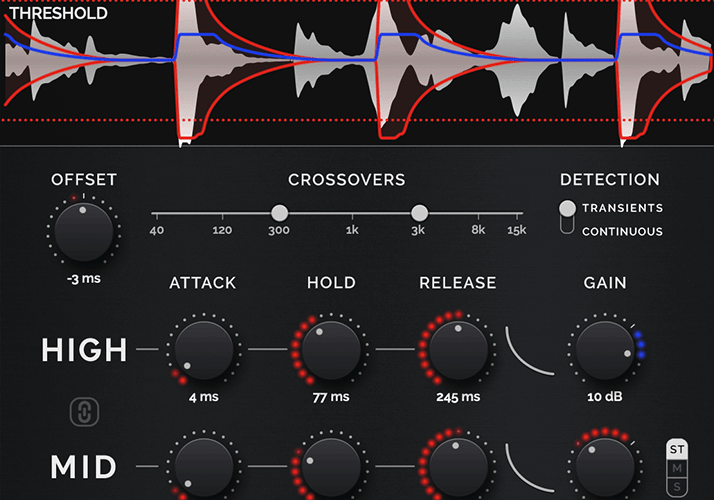Click the low crossover handle at 300
The image size is (714, 500).
tap(280, 213)
